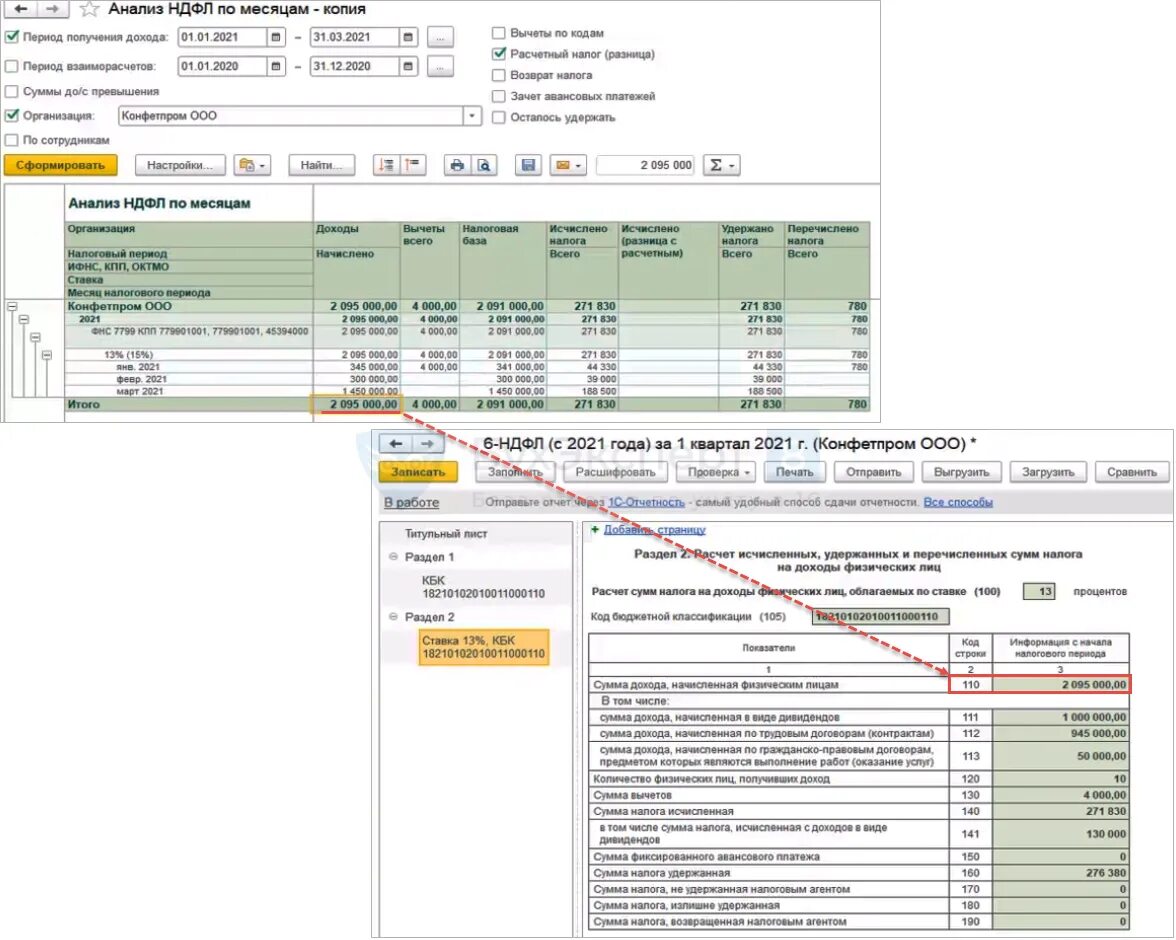
Task: Collapse the Конфетпром ООО report group
Action: coord(12,307)
